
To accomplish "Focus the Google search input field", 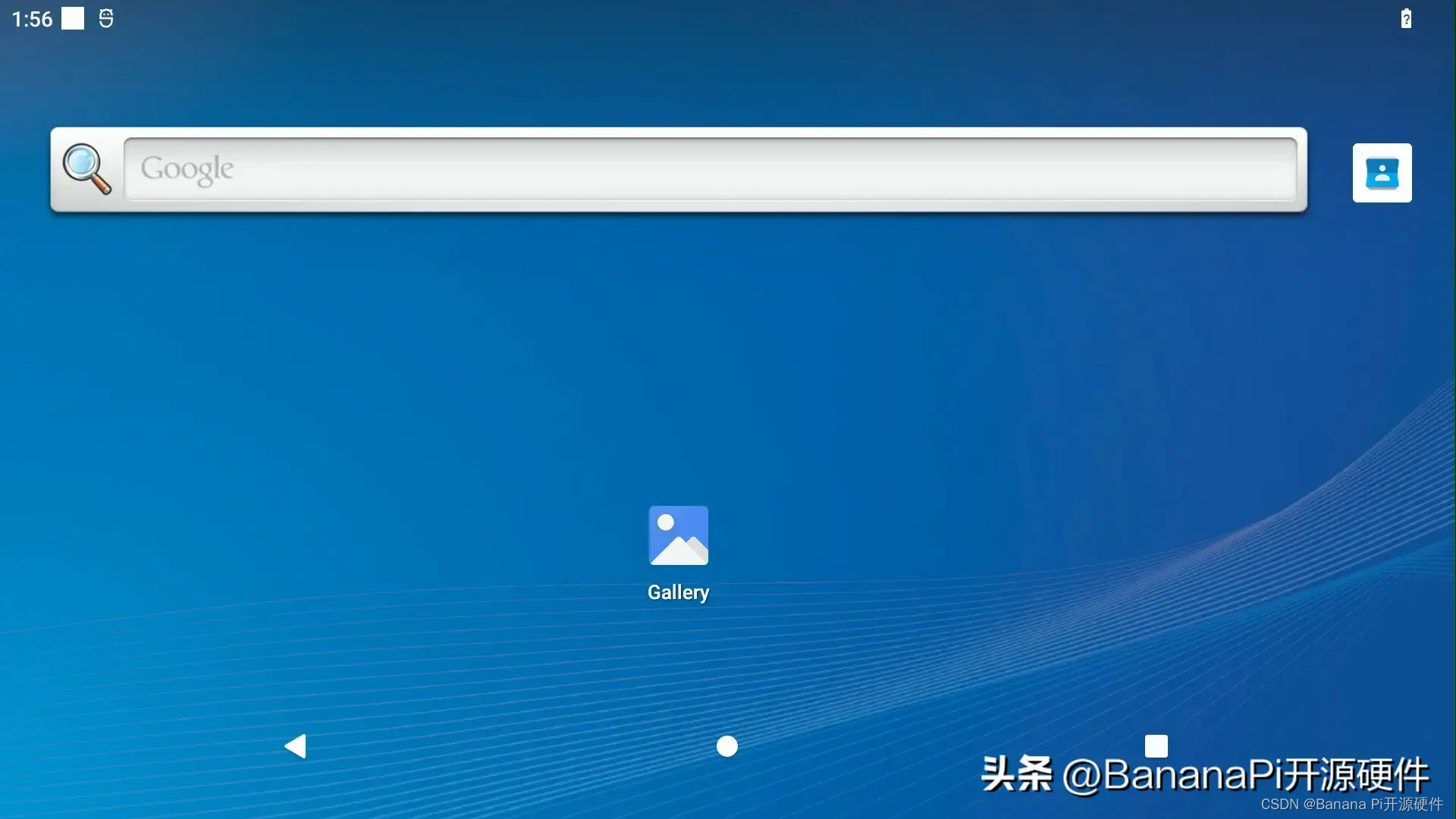I will (710, 169).
